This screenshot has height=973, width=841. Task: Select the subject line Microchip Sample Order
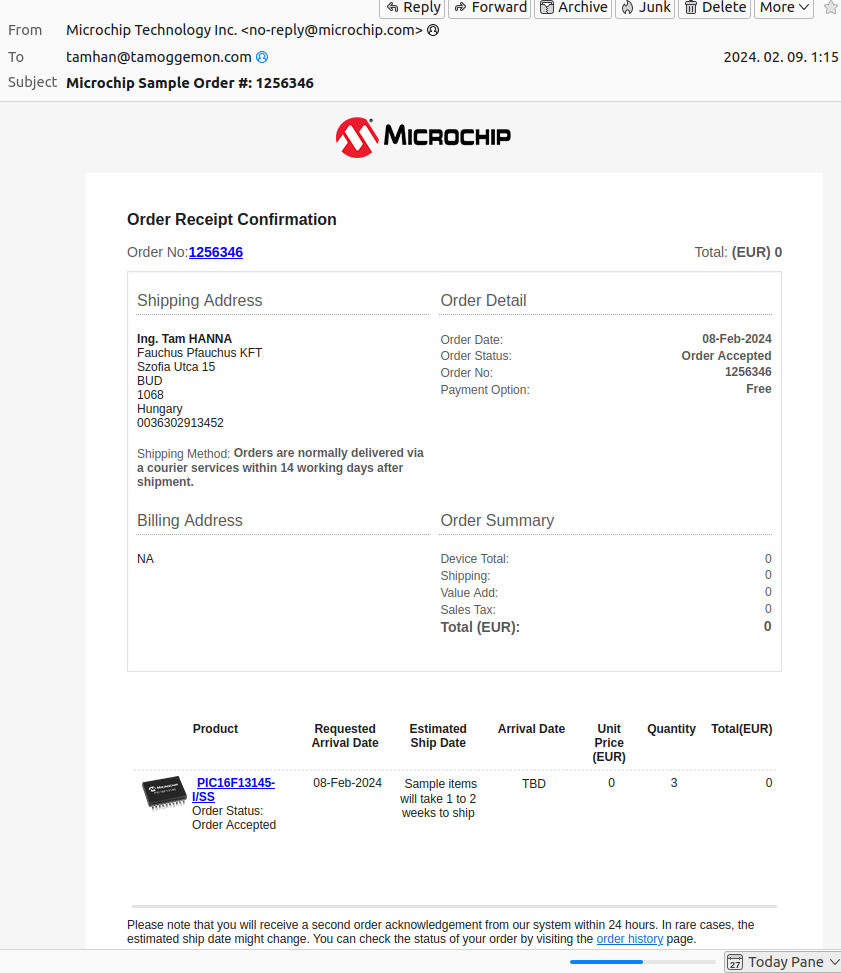coord(190,83)
